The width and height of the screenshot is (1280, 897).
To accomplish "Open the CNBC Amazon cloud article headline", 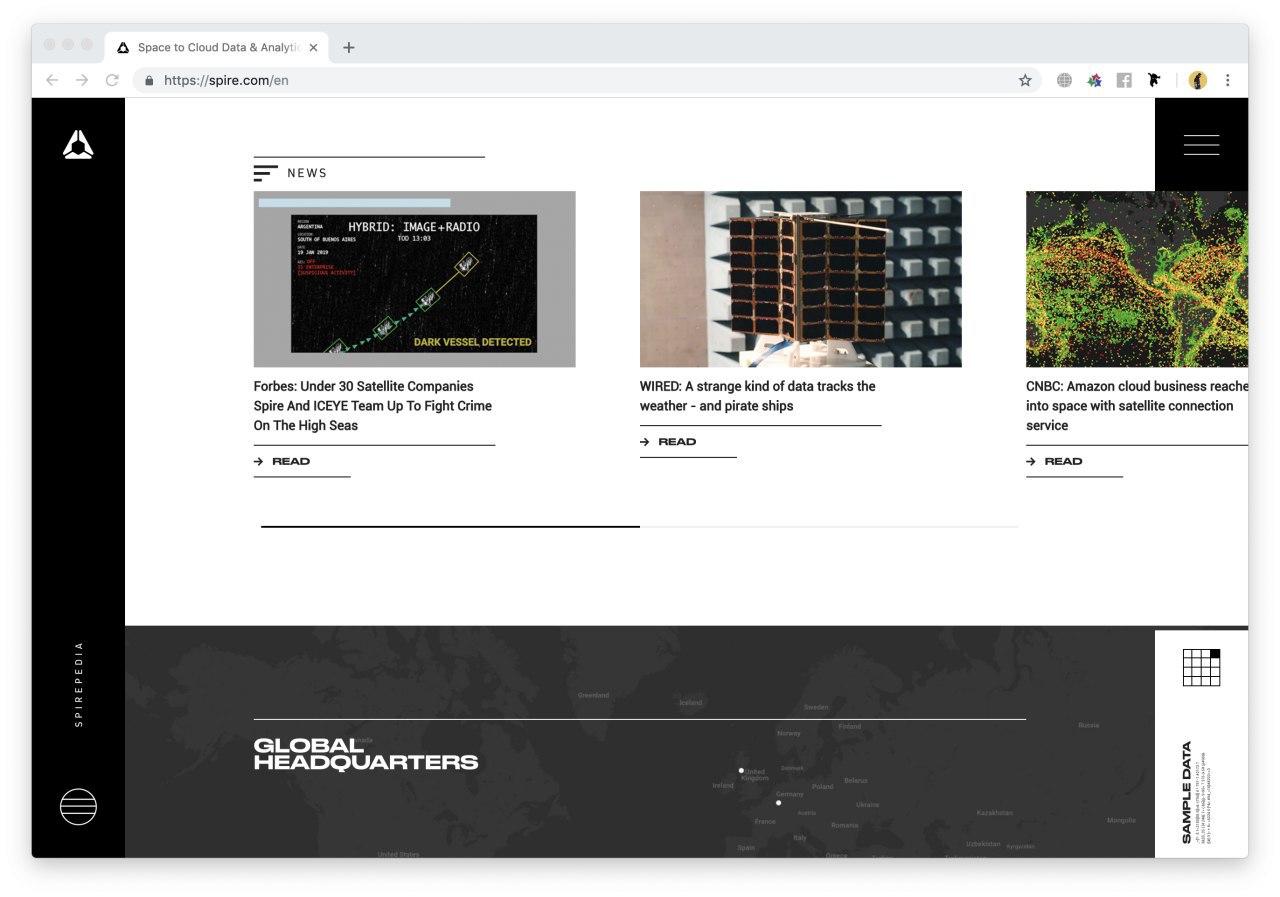I will click(1137, 405).
